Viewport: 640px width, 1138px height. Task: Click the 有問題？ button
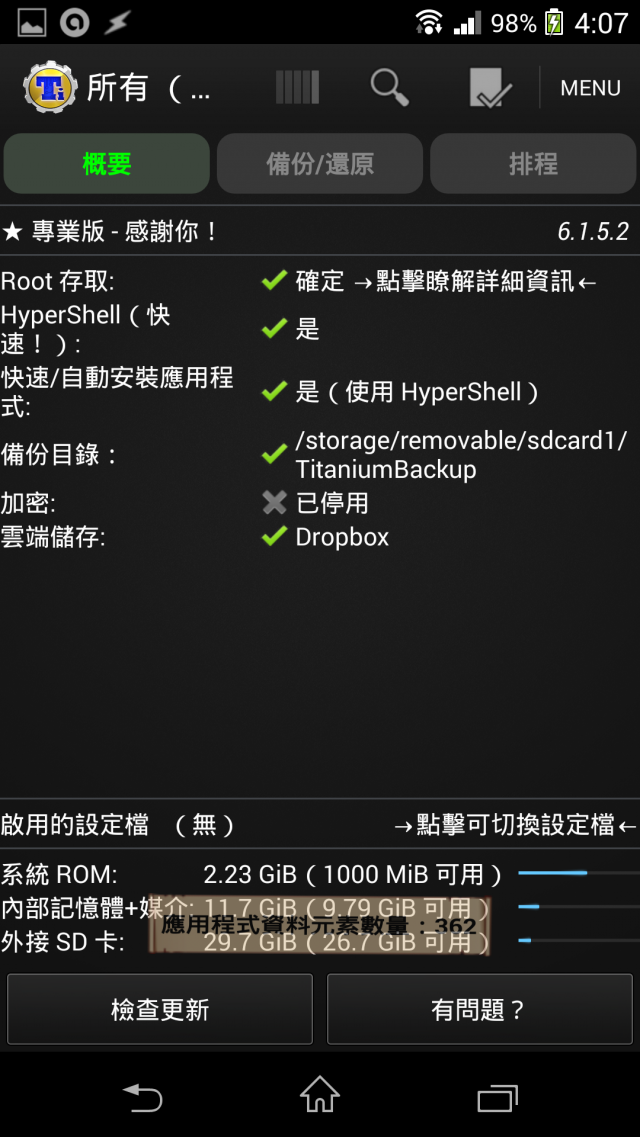[480, 1009]
